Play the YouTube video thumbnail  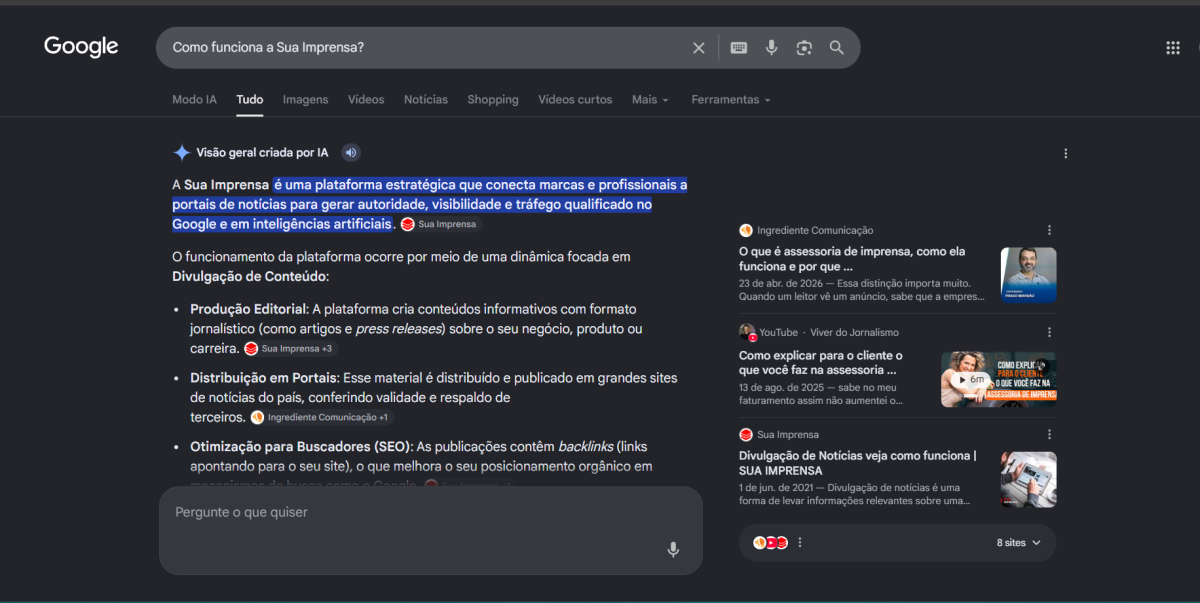pos(998,379)
